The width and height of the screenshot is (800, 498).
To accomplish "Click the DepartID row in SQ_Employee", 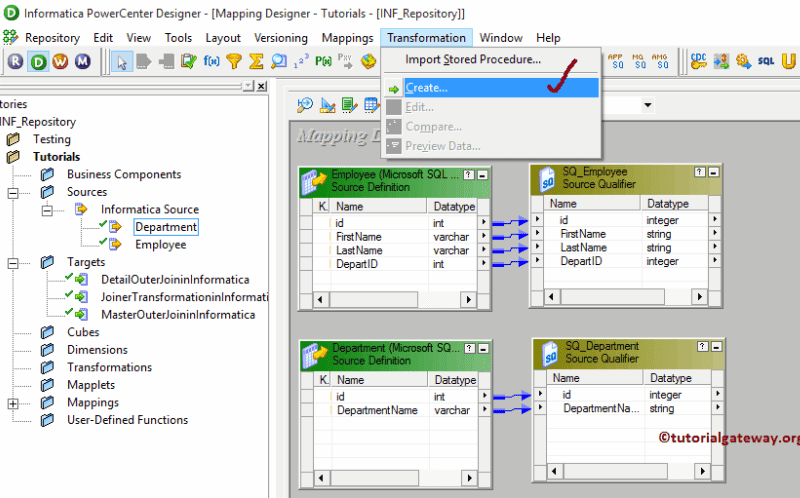I will coord(627,261).
